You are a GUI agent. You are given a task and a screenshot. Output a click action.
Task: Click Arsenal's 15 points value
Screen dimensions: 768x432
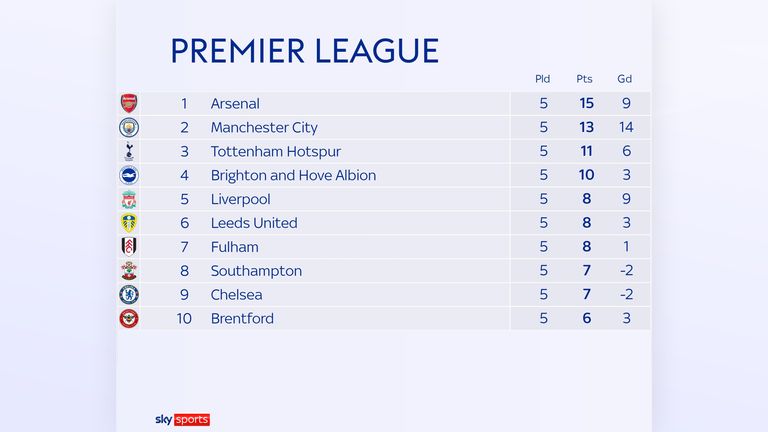[586, 103]
